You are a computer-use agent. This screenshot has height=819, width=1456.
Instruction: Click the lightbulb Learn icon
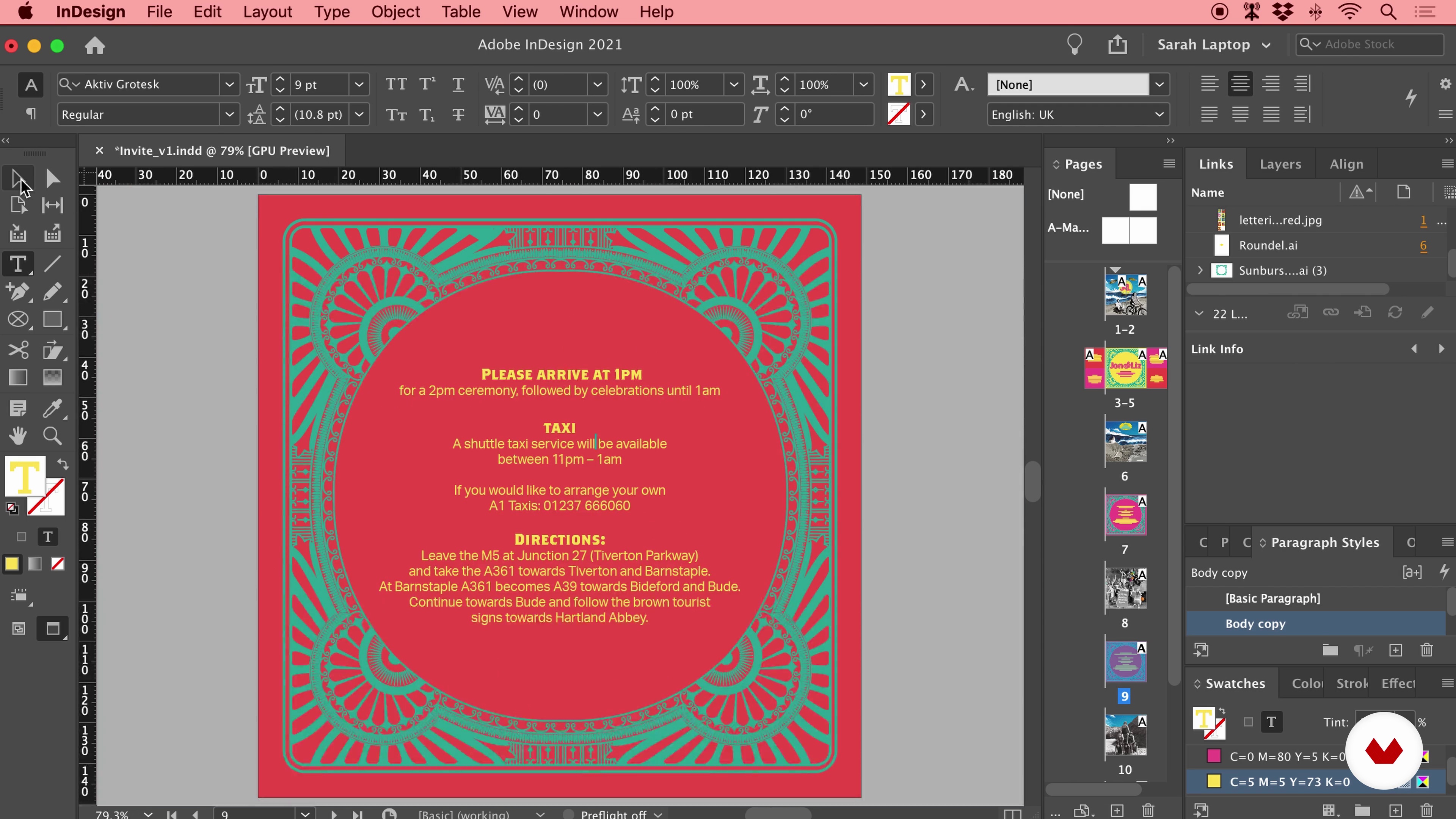[1075, 44]
